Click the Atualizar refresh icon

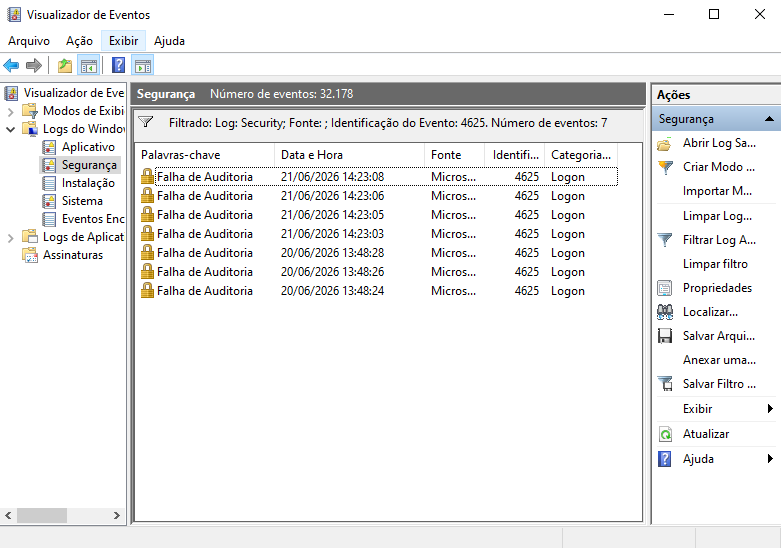(665, 434)
